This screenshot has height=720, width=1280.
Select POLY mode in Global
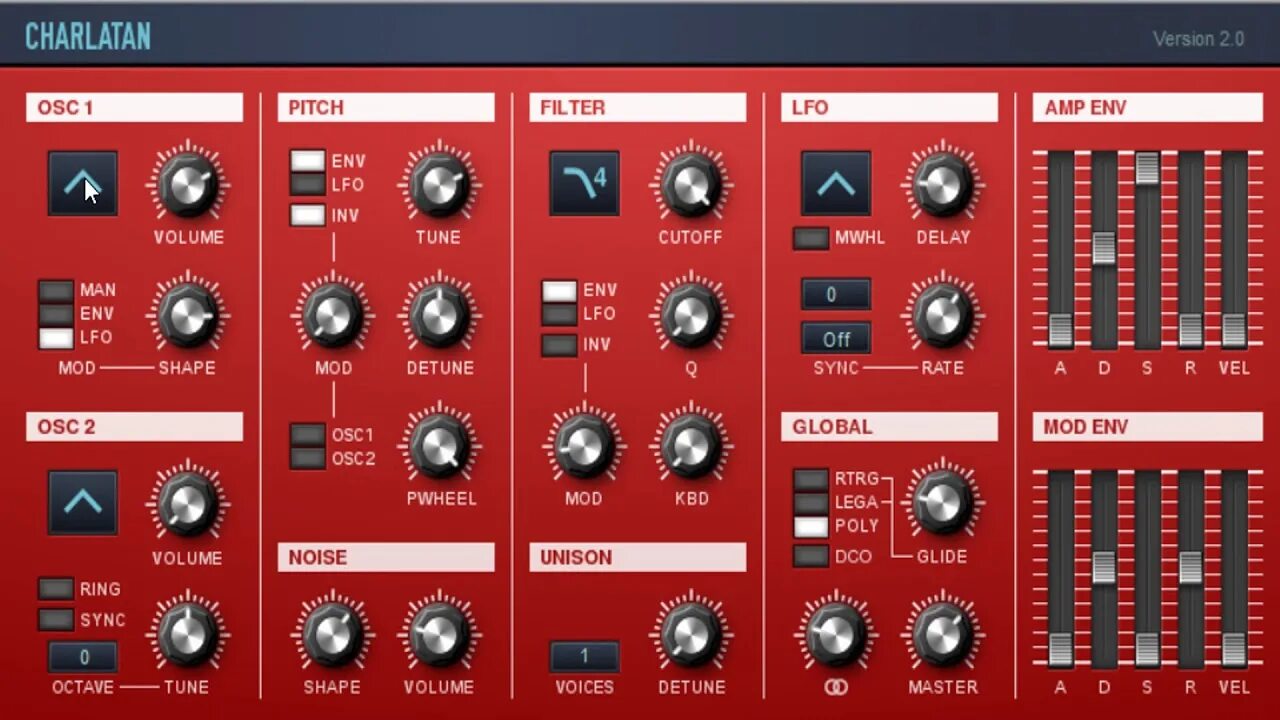click(x=811, y=526)
